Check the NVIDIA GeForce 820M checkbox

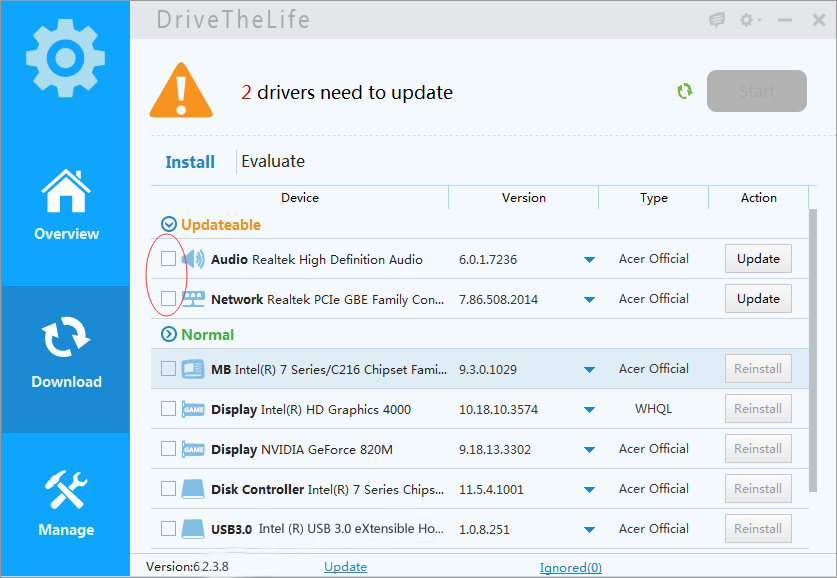click(x=168, y=448)
